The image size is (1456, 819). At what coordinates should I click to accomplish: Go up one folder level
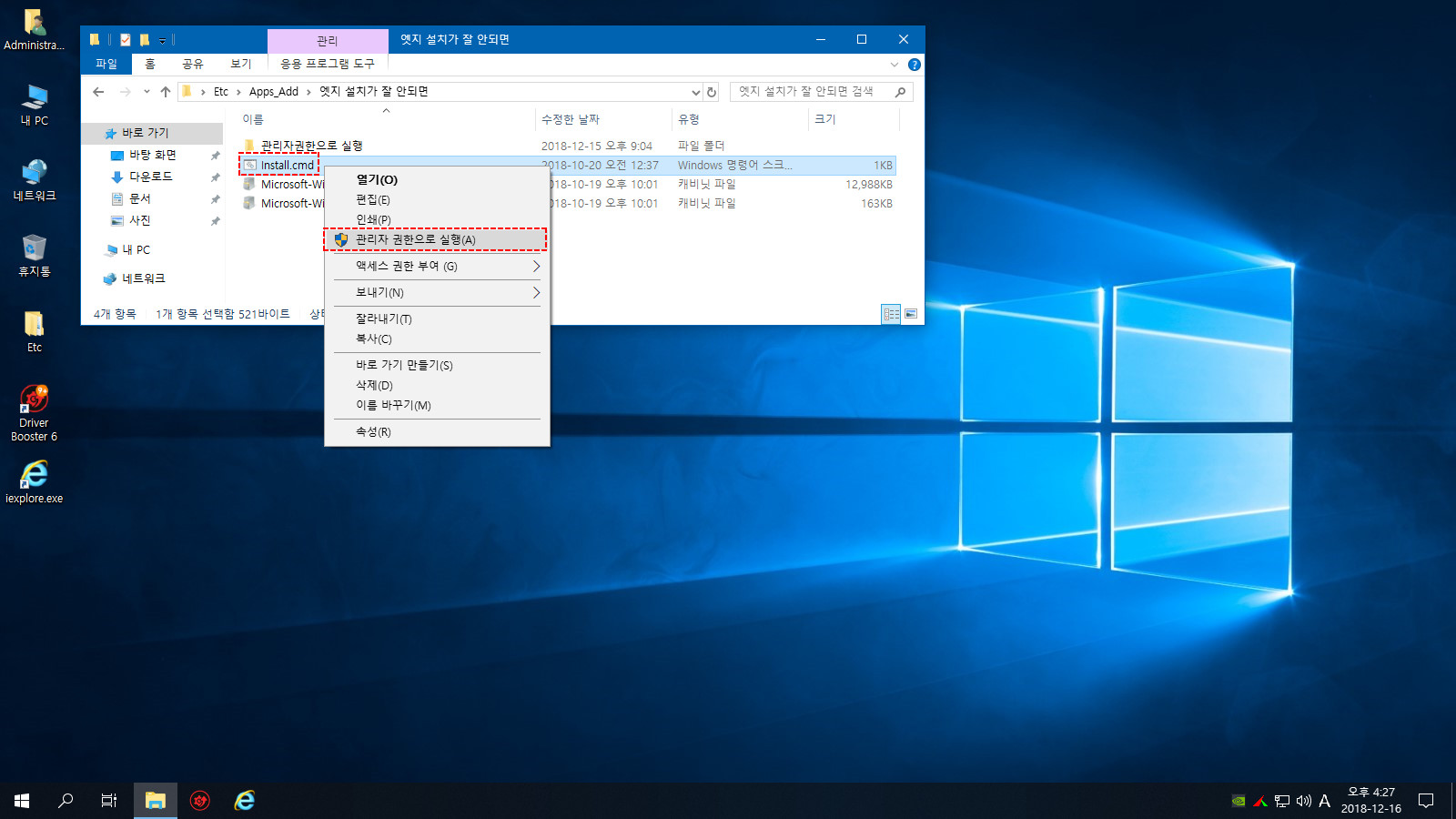click(165, 92)
